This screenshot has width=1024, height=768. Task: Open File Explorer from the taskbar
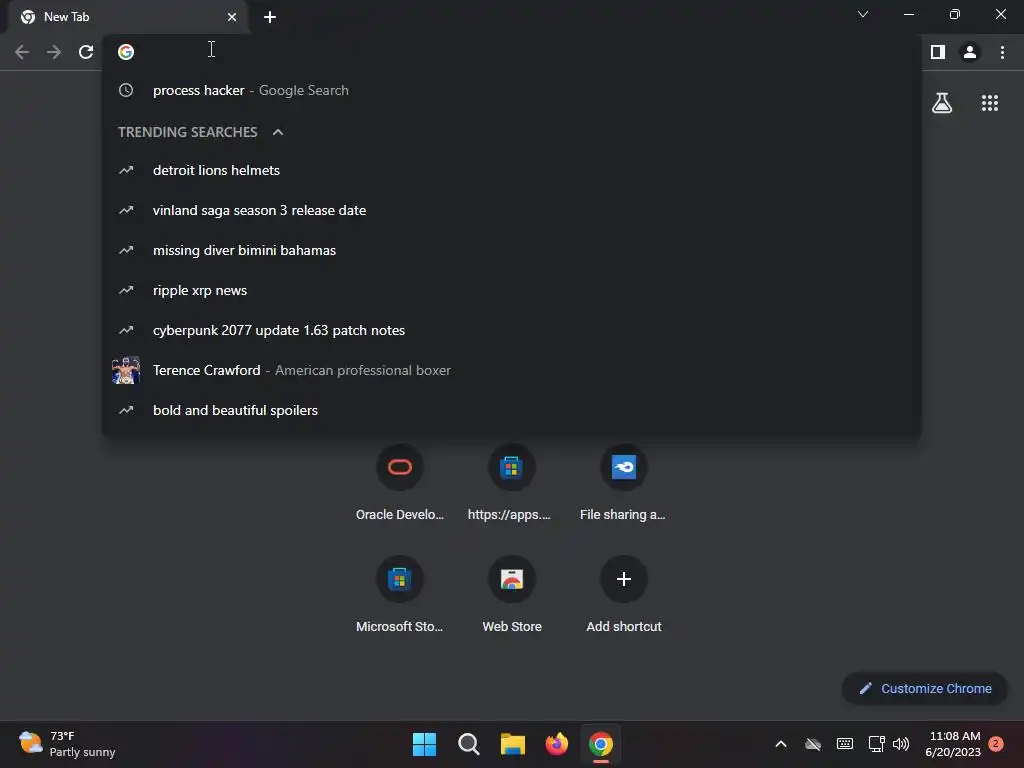pos(513,744)
